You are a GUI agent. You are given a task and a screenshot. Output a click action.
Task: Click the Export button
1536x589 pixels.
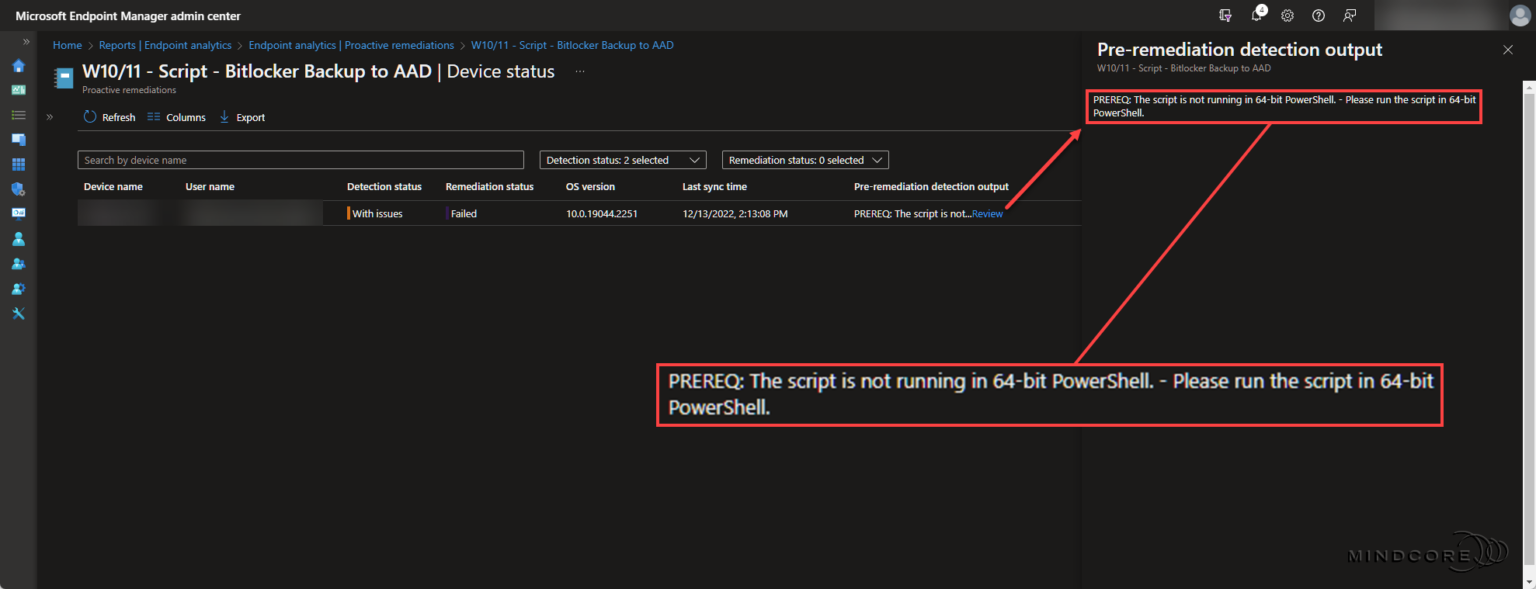[241, 117]
